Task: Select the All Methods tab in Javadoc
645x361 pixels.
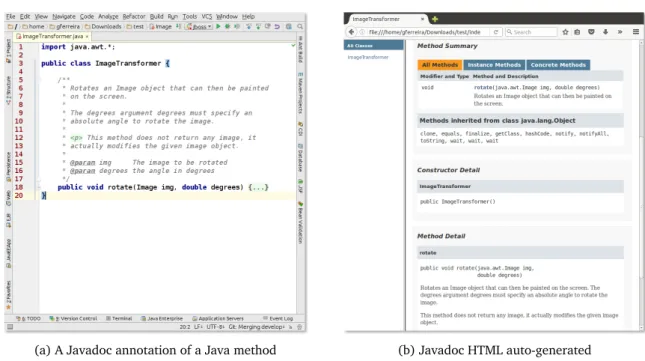Action: [439, 65]
